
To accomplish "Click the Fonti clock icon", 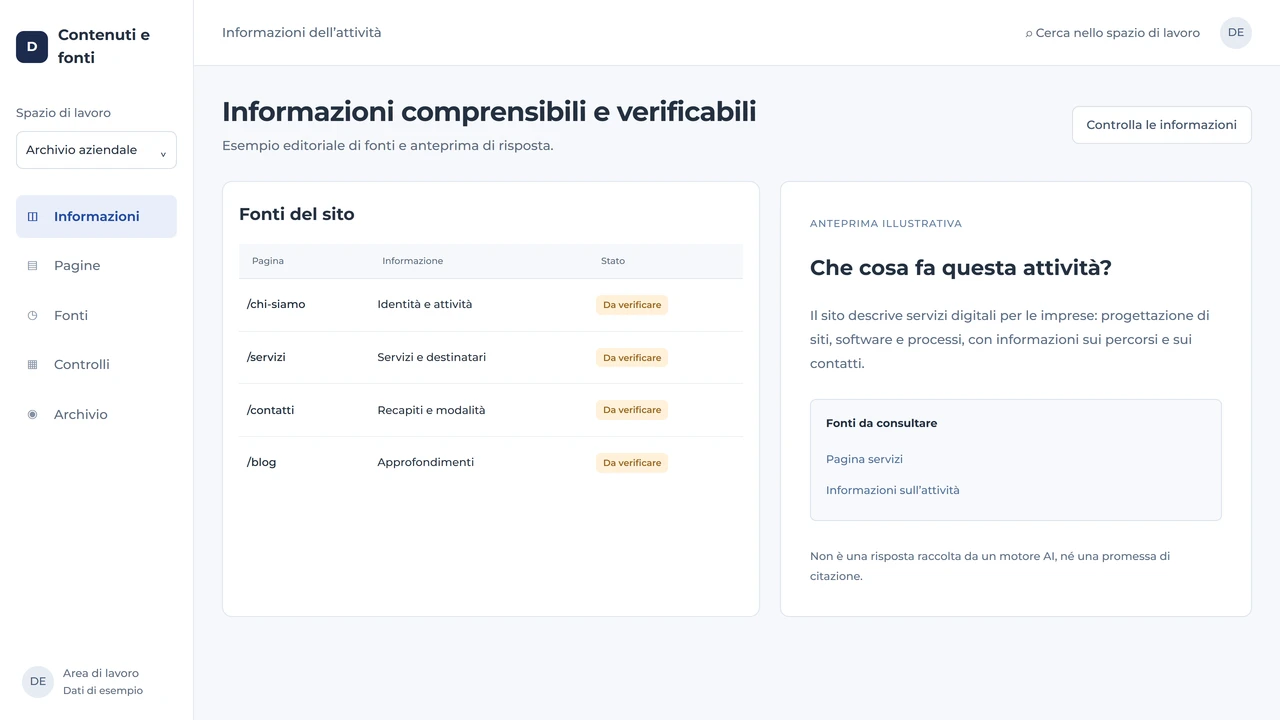I will point(32,315).
